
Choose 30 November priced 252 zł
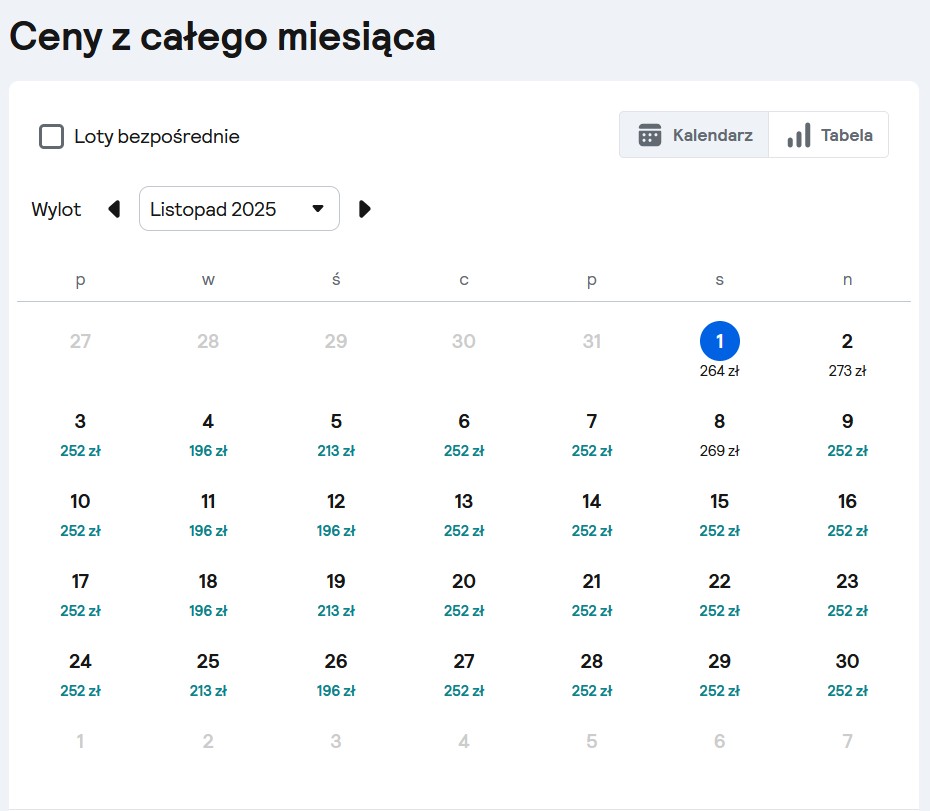click(847, 675)
